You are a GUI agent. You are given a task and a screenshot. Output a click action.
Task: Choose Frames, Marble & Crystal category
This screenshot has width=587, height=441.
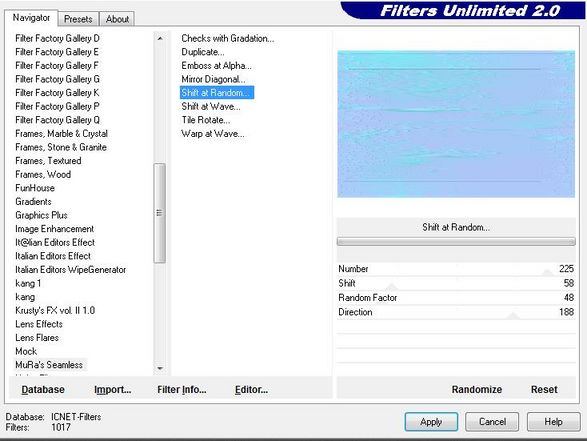click(x=61, y=134)
